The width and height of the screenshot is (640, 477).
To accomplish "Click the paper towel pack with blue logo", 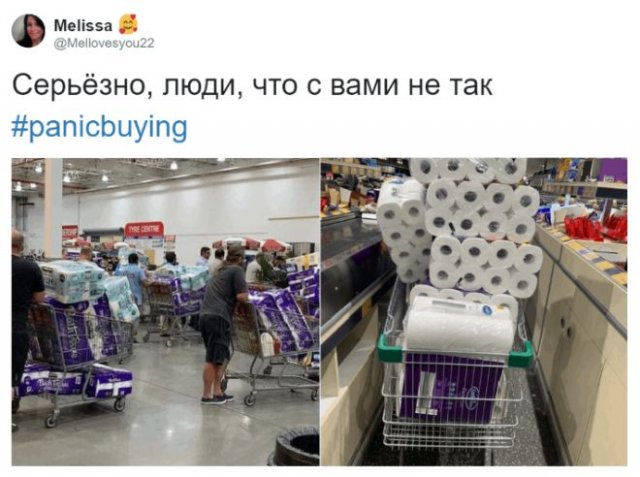I will (x=461, y=323).
